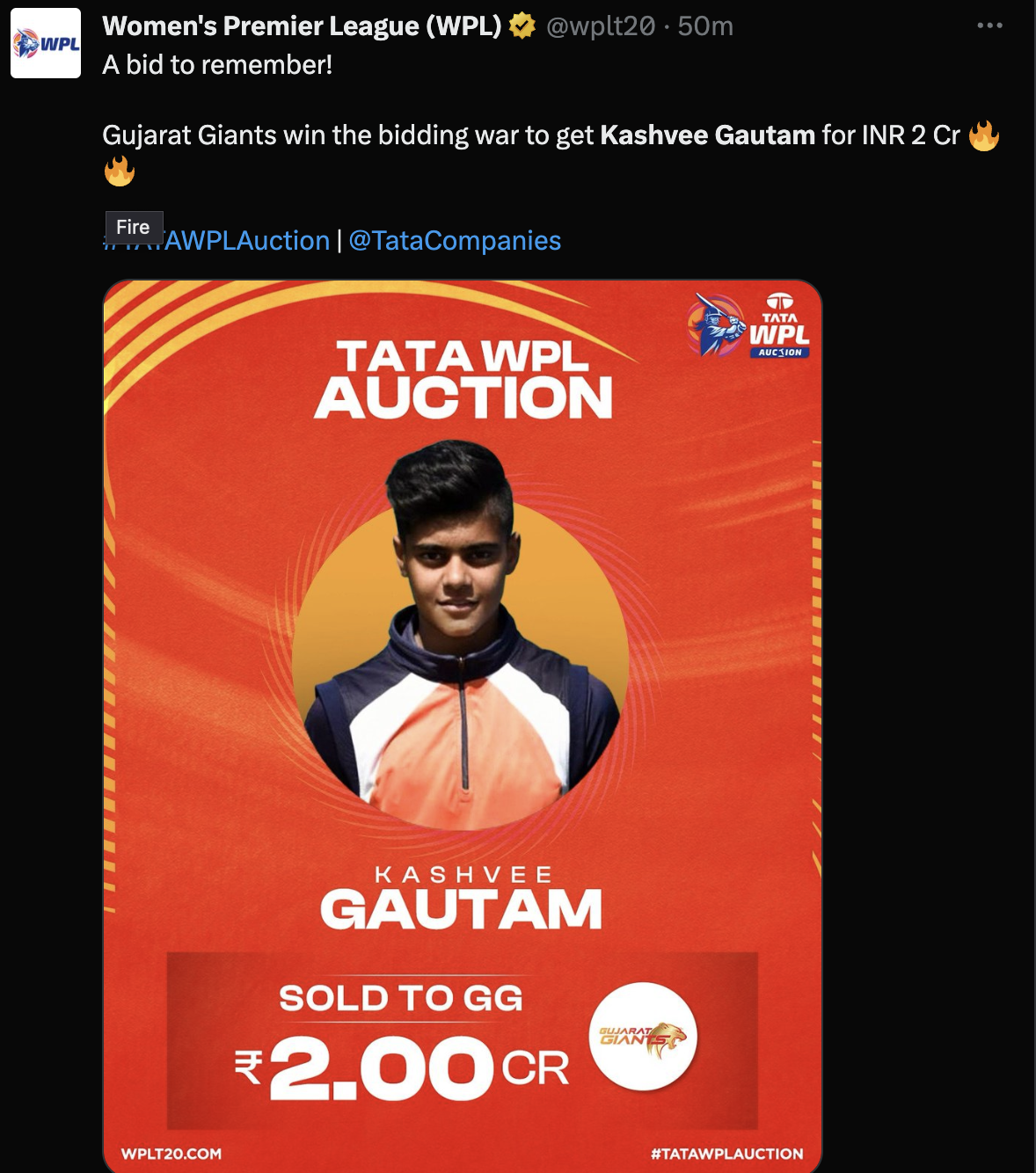1036x1173 pixels.
Task: Click the second fire emoji on the next line
Action: click(120, 171)
